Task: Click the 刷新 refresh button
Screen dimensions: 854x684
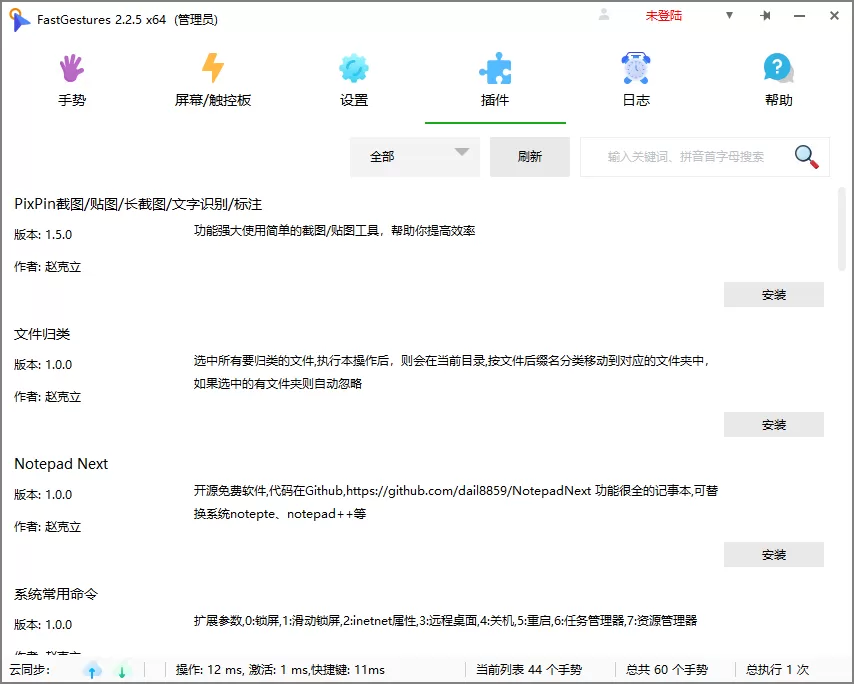Action: click(x=529, y=157)
